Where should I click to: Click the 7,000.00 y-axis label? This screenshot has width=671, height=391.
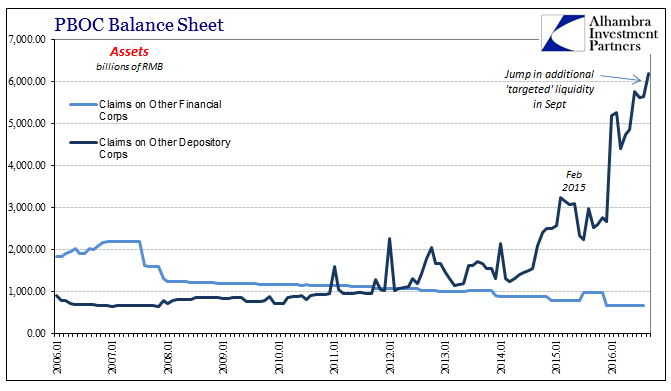click(27, 39)
